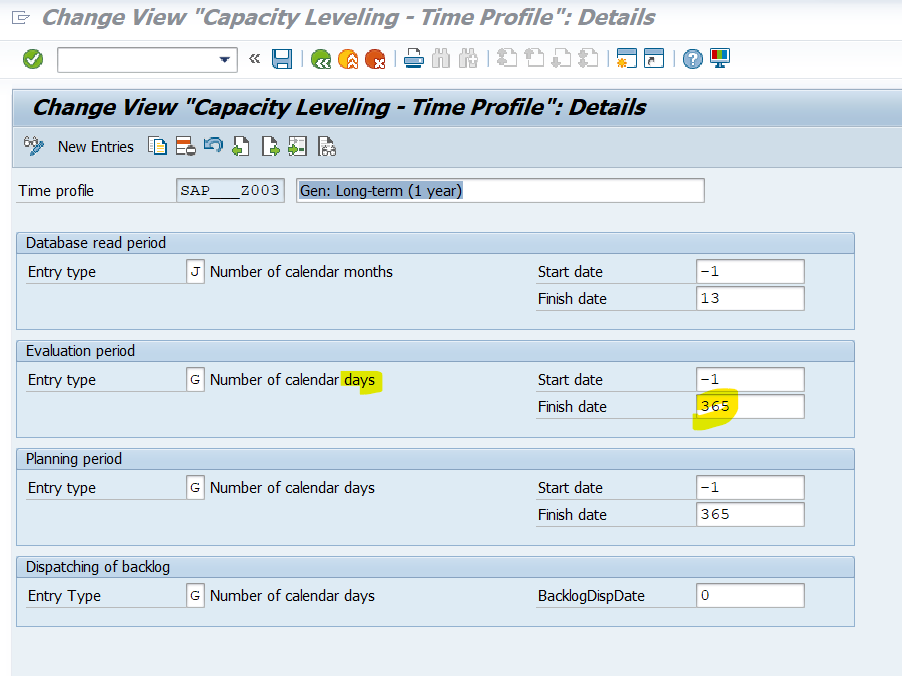Viewport: 902px width, 676px height.
Task: Print with the printer icon
Action: [x=414, y=59]
